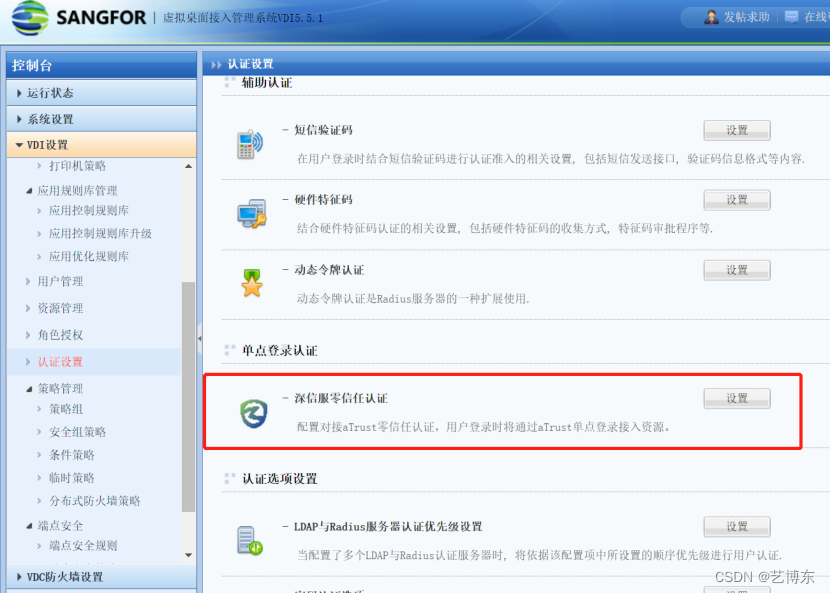Viewport: 830px width, 593px height.
Task: Select 应用优化规则库 in the tree
Action: tap(89, 256)
